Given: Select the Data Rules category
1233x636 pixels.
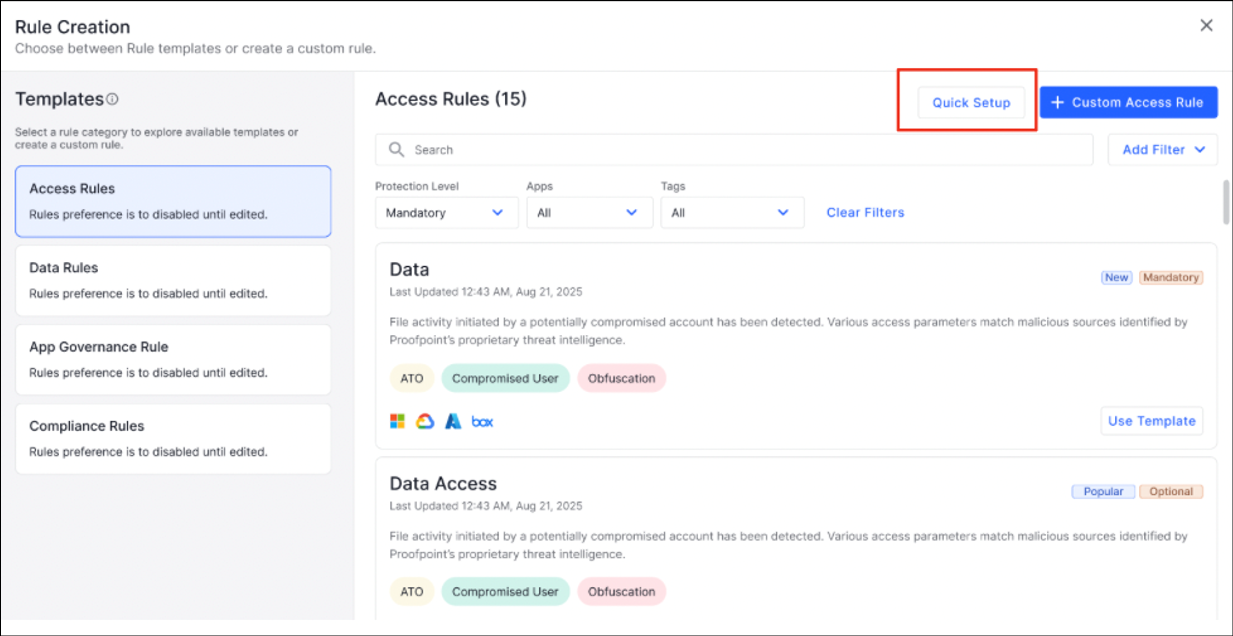Looking at the screenshot, I should point(173,280).
